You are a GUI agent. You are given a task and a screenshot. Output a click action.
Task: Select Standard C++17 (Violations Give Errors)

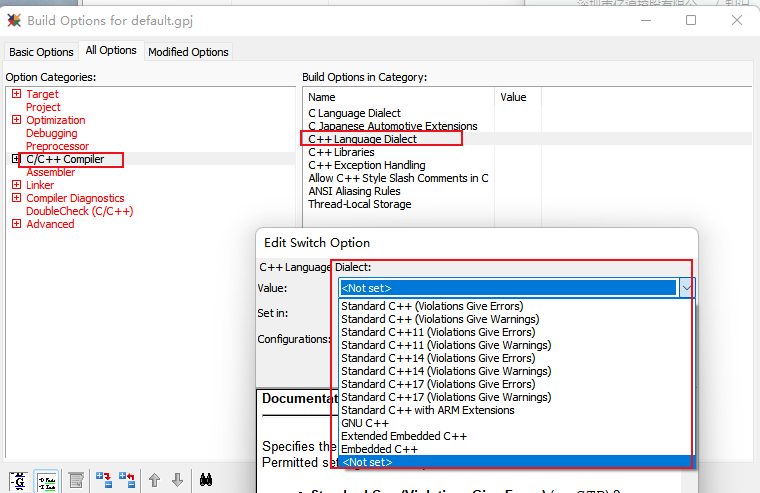[x=437, y=384]
